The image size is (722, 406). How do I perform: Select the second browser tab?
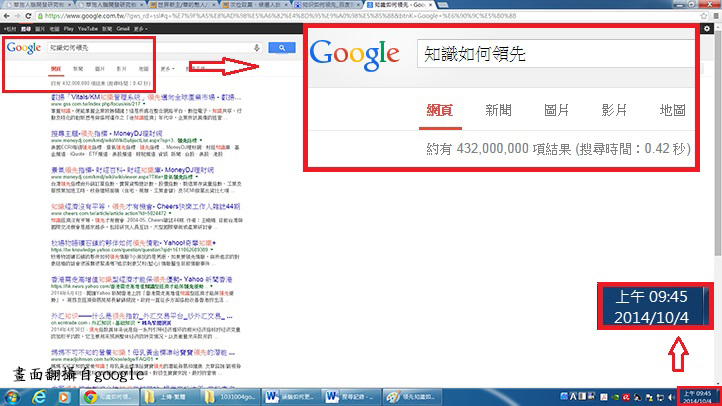coord(111,5)
